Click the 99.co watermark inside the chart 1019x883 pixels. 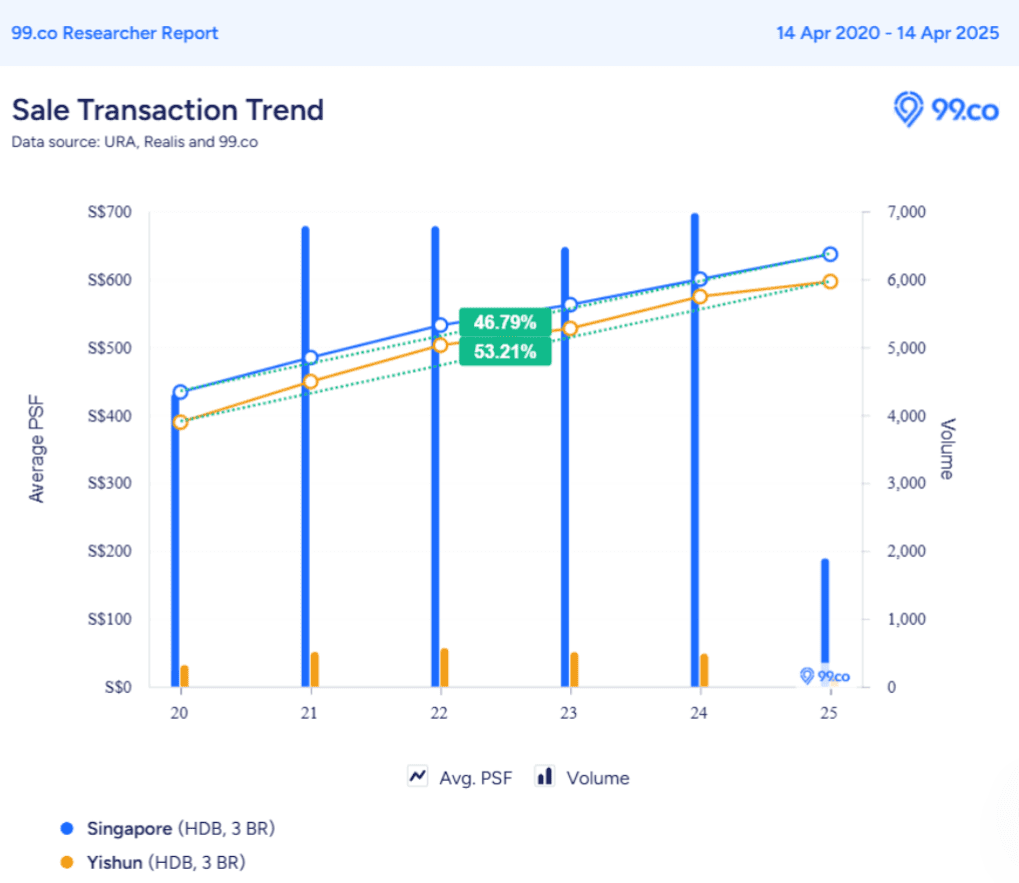tap(825, 676)
